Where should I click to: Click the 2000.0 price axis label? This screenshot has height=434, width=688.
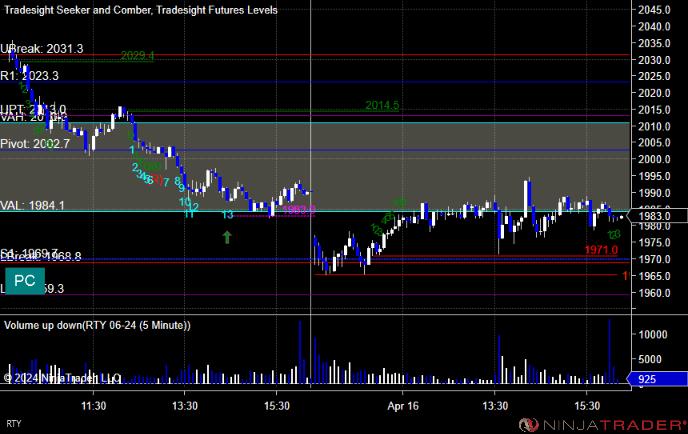pyautogui.click(x=654, y=159)
